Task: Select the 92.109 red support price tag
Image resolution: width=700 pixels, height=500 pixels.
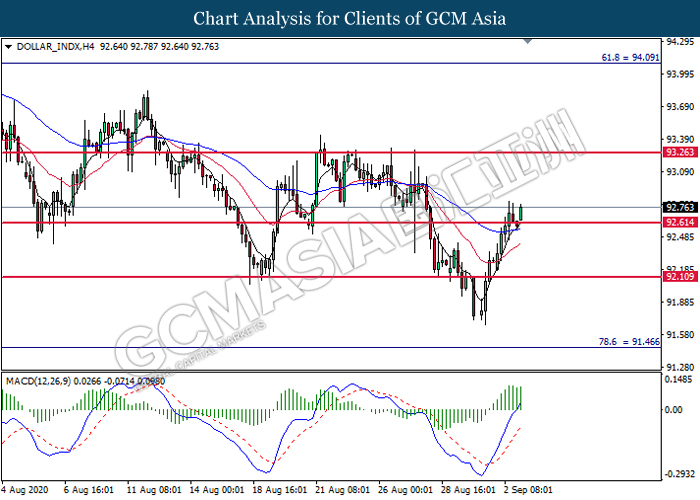Action: point(680,276)
